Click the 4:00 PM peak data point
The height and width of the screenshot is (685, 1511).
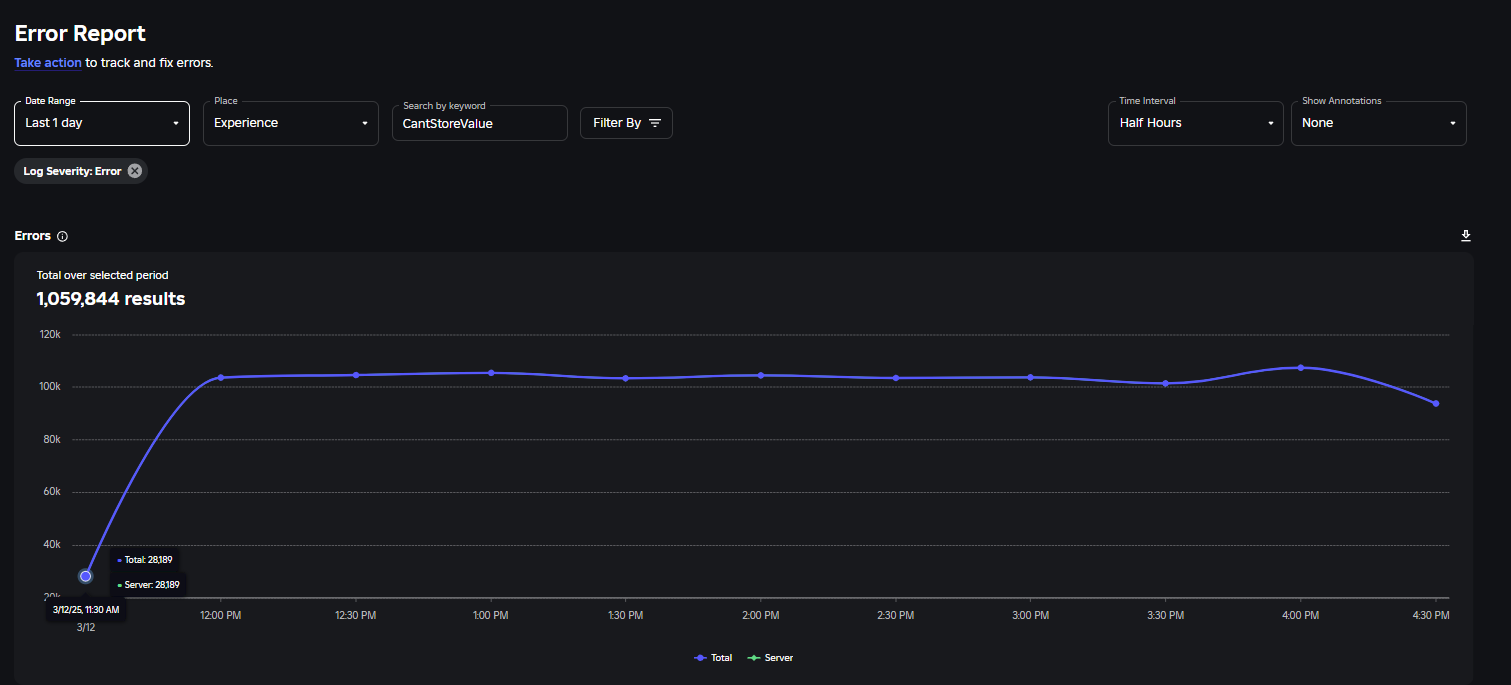1301,367
